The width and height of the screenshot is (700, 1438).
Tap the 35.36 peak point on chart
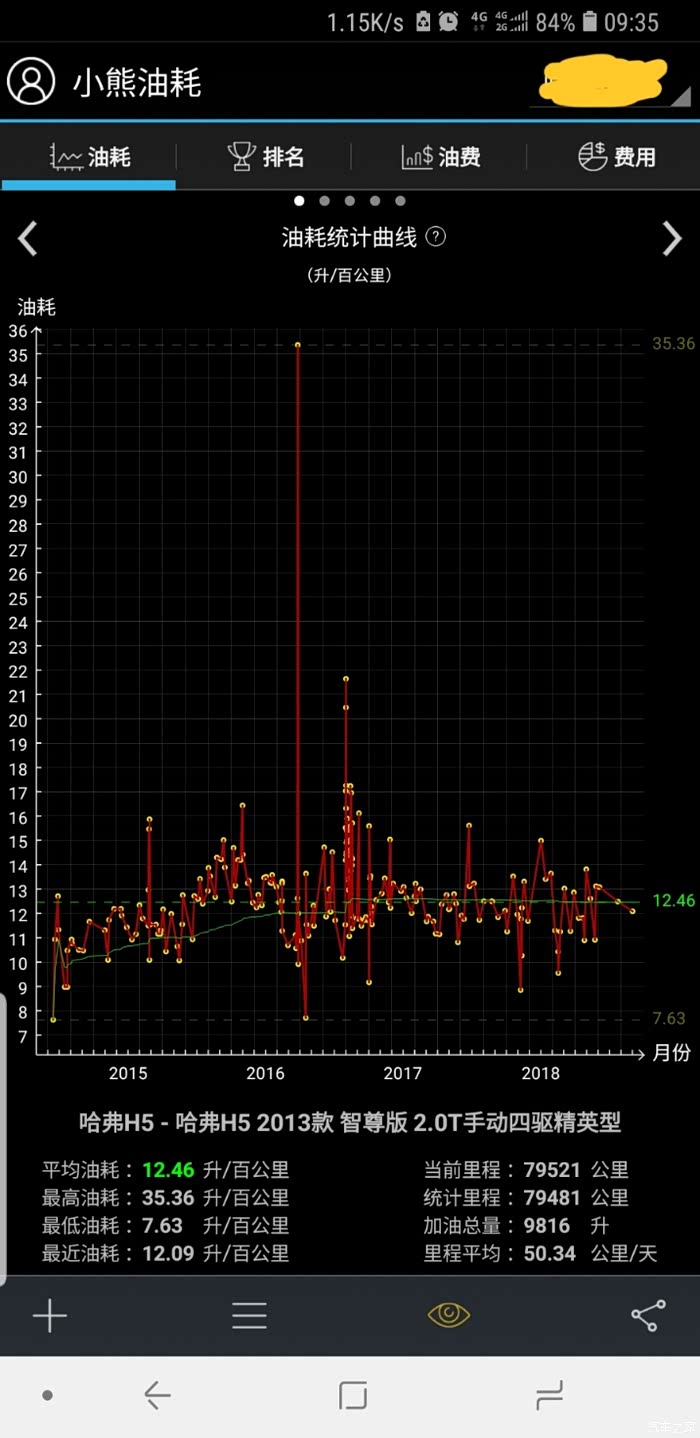pyautogui.click(x=298, y=345)
